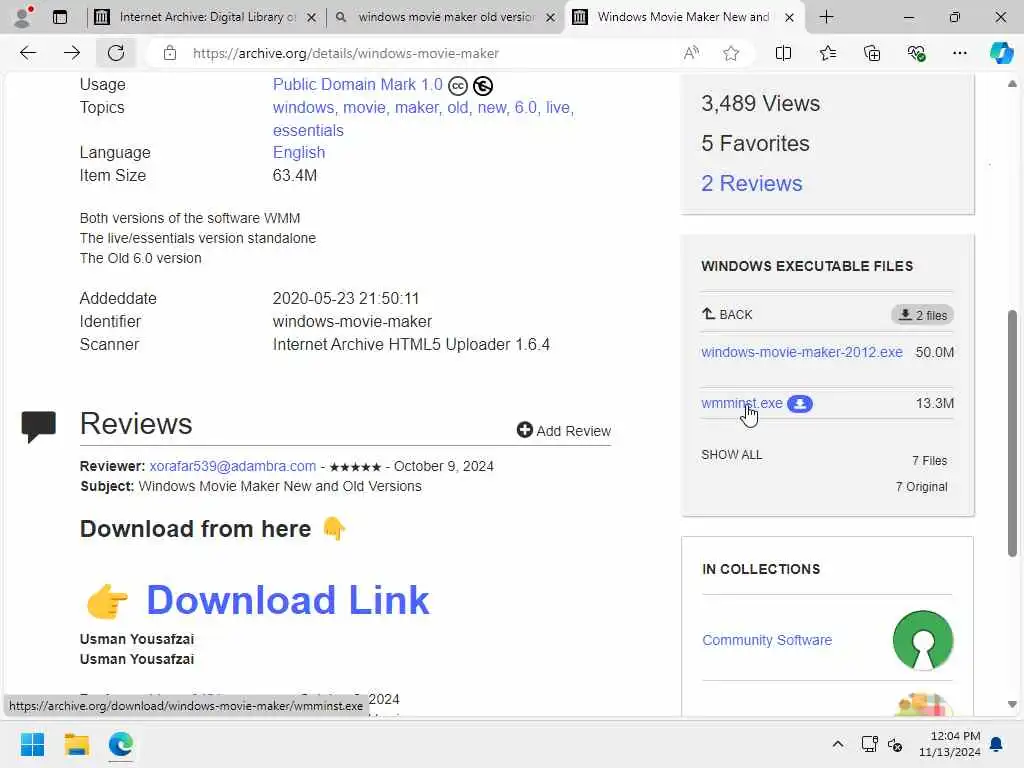Open the notification bell icon
Screen dimensions: 1024x768
(997, 744)
